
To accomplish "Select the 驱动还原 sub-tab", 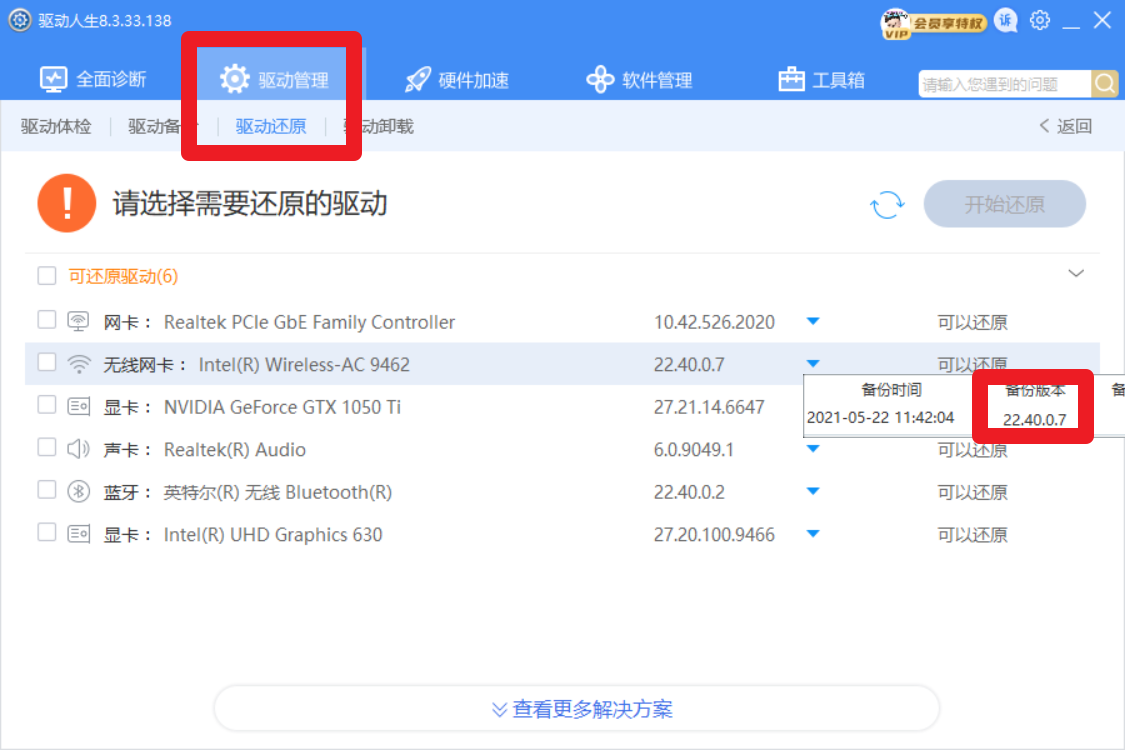I will pyautogui.click(x=271, y=126).
